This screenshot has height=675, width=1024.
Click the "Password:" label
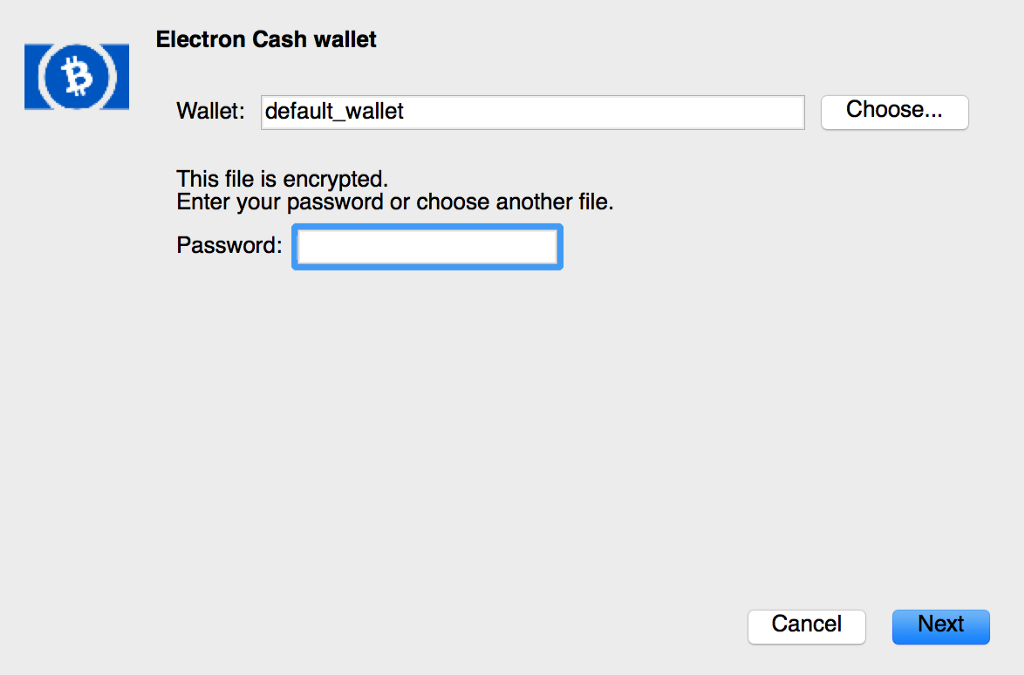[229, 245]
